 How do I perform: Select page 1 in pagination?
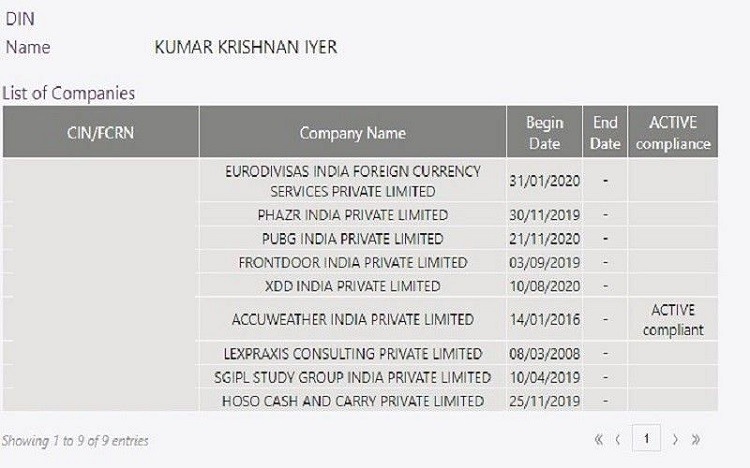pos(647,438)
